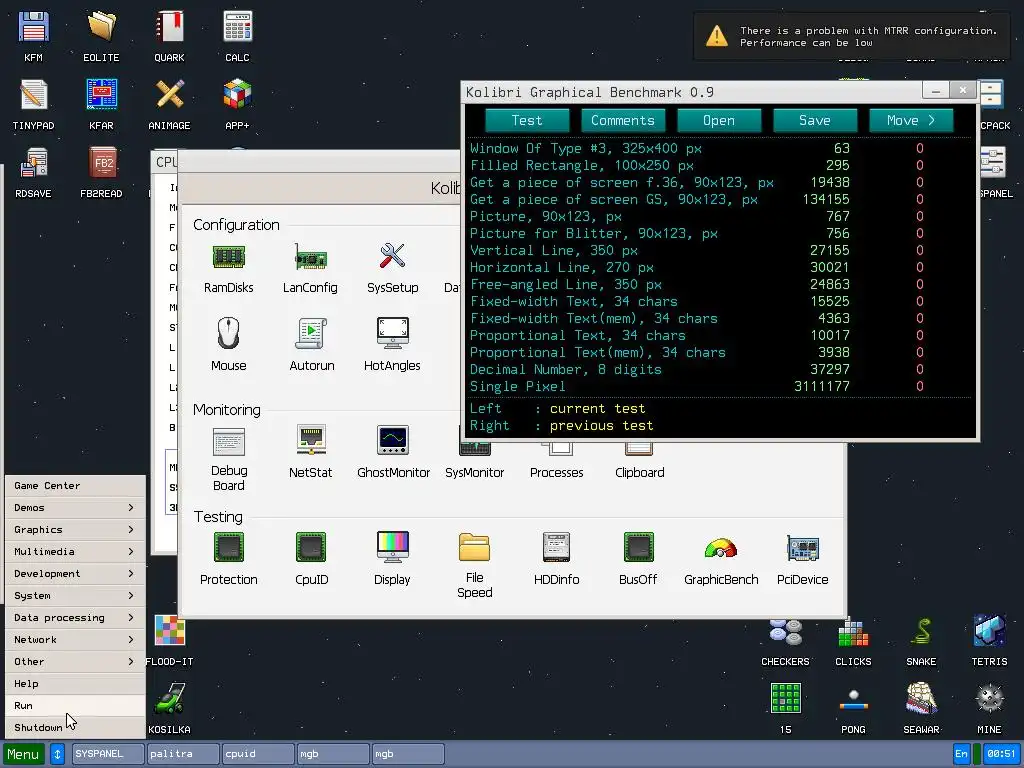Click the Save button in benchmark
Screen dimensions: 1024x768
(x=815, y=121)
